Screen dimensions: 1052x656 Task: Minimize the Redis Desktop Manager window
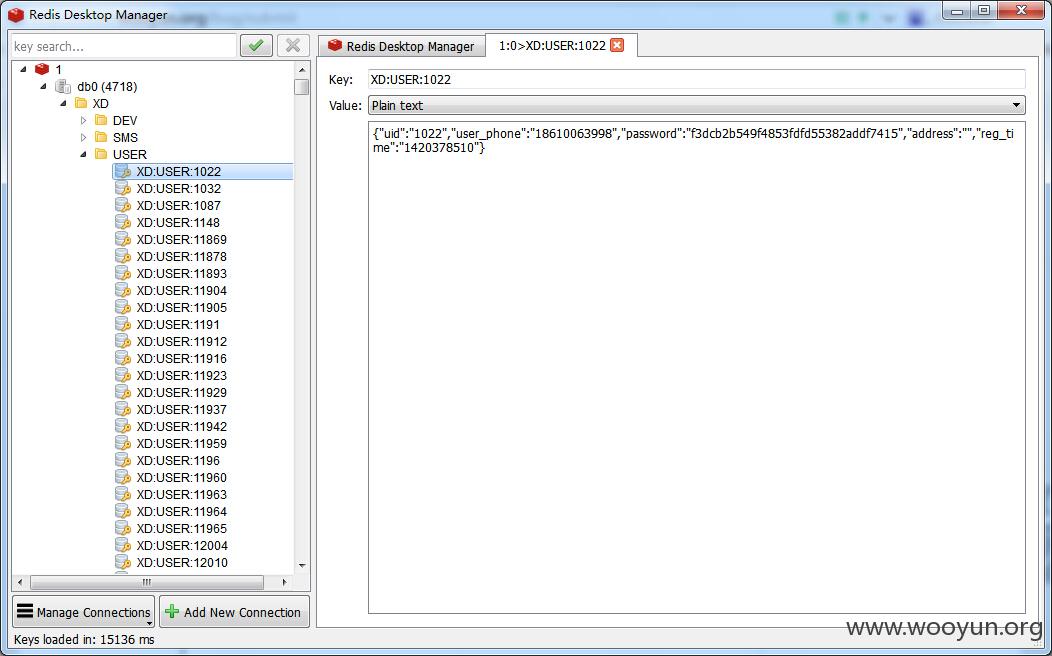[x=957, y=11]
